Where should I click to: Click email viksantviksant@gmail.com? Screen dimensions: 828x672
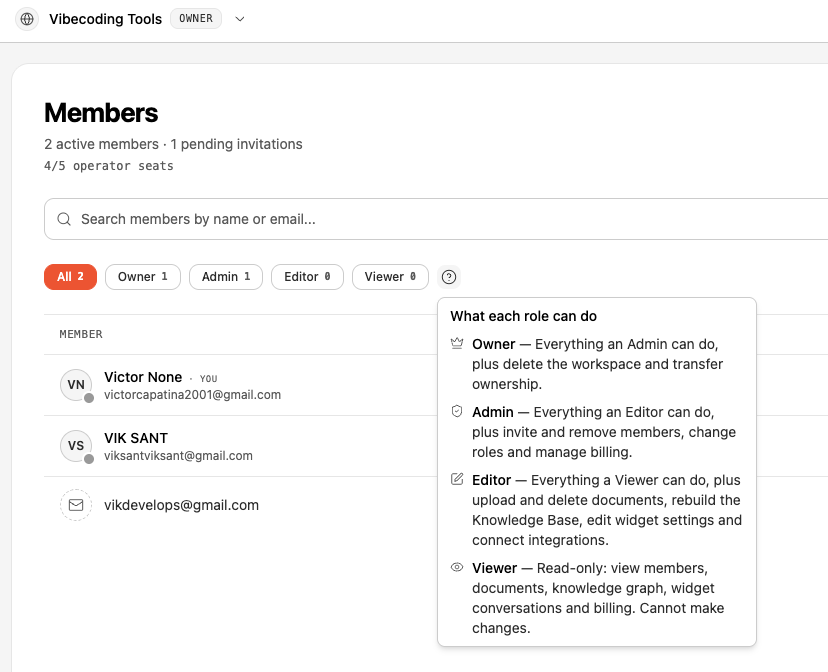pos(178,456)
